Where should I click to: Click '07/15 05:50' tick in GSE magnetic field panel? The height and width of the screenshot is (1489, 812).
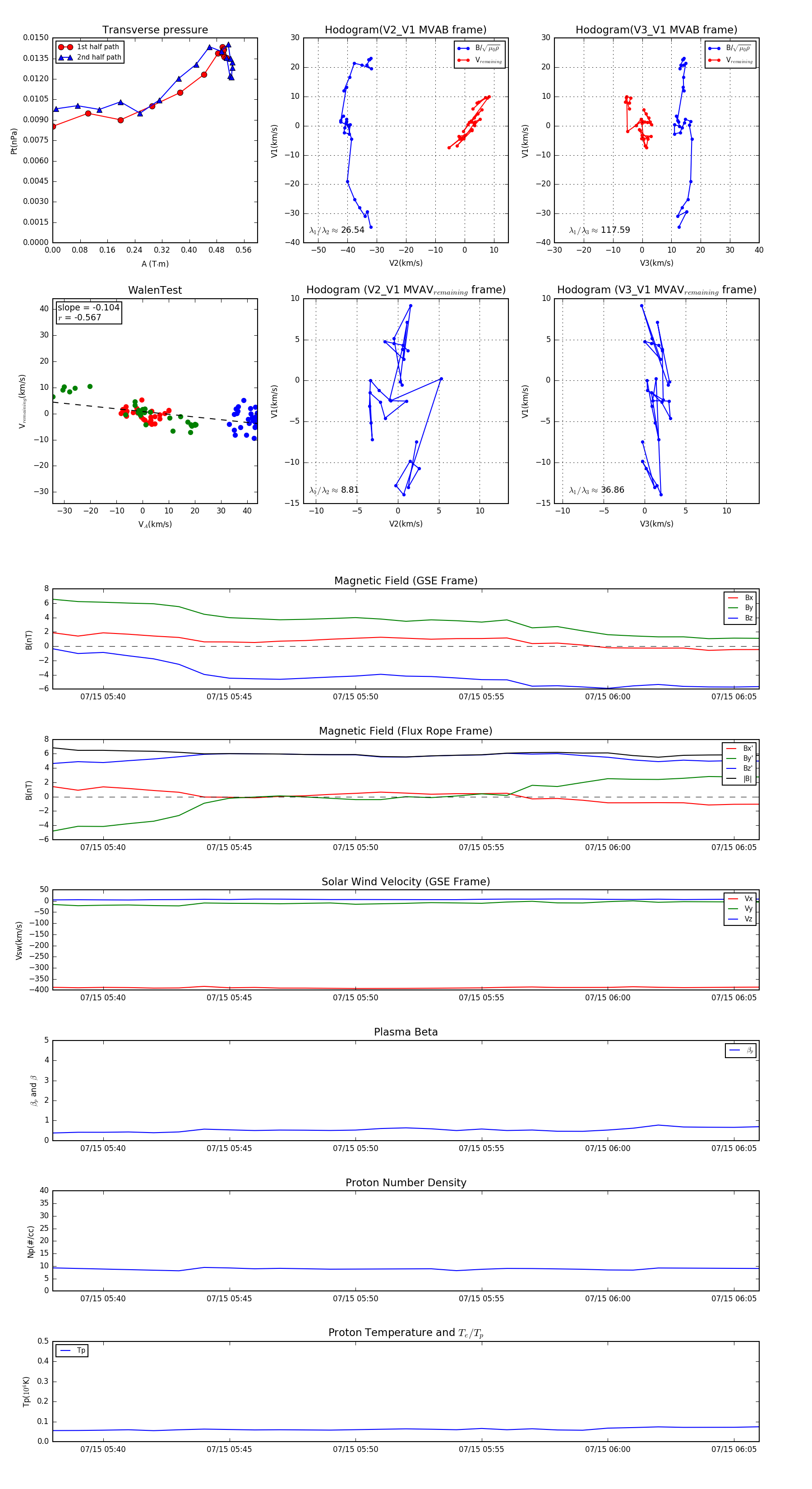355,697
